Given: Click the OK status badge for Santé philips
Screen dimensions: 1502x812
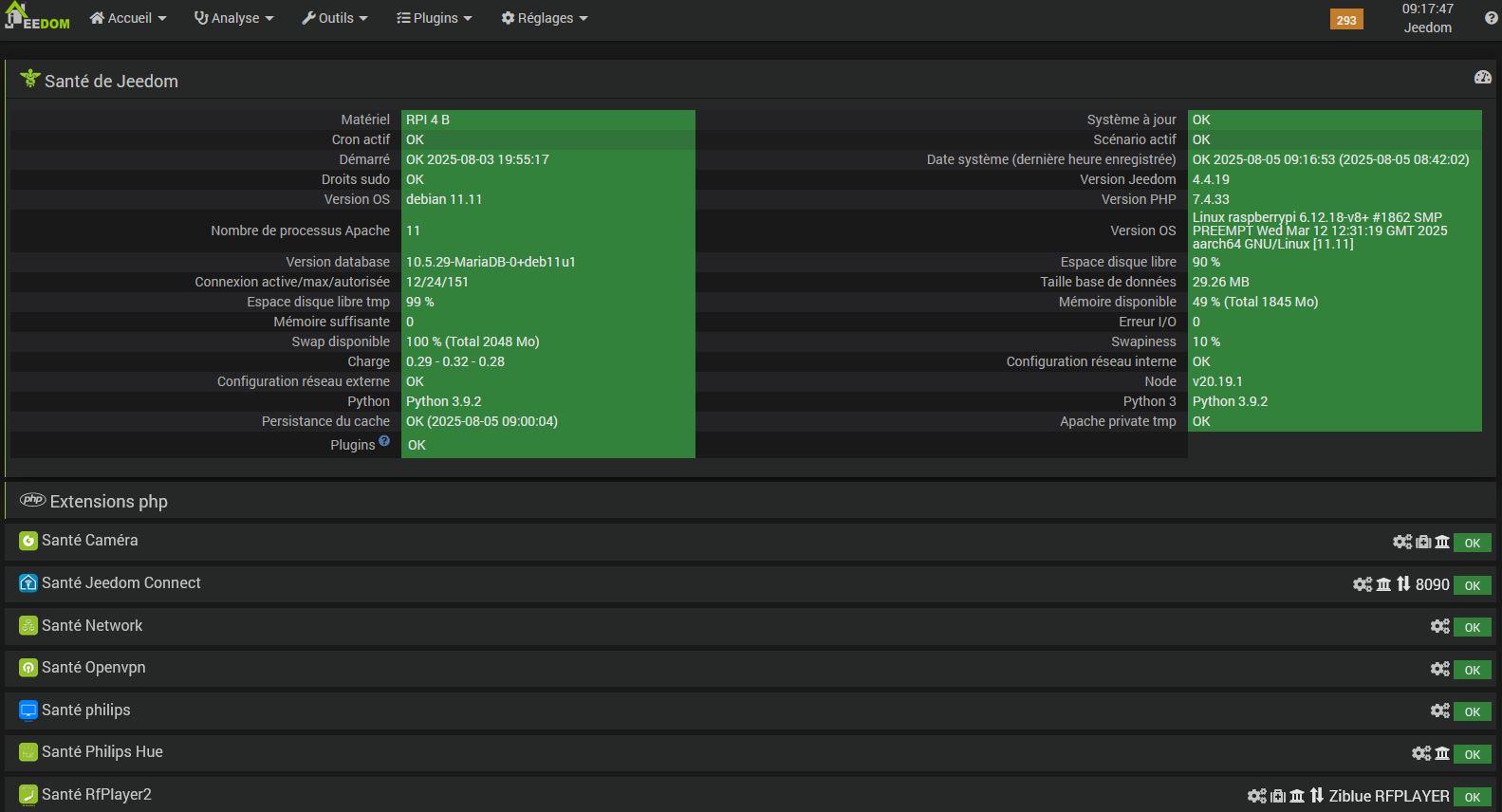Looking at the screenshot, I should tap(1472, 711).
